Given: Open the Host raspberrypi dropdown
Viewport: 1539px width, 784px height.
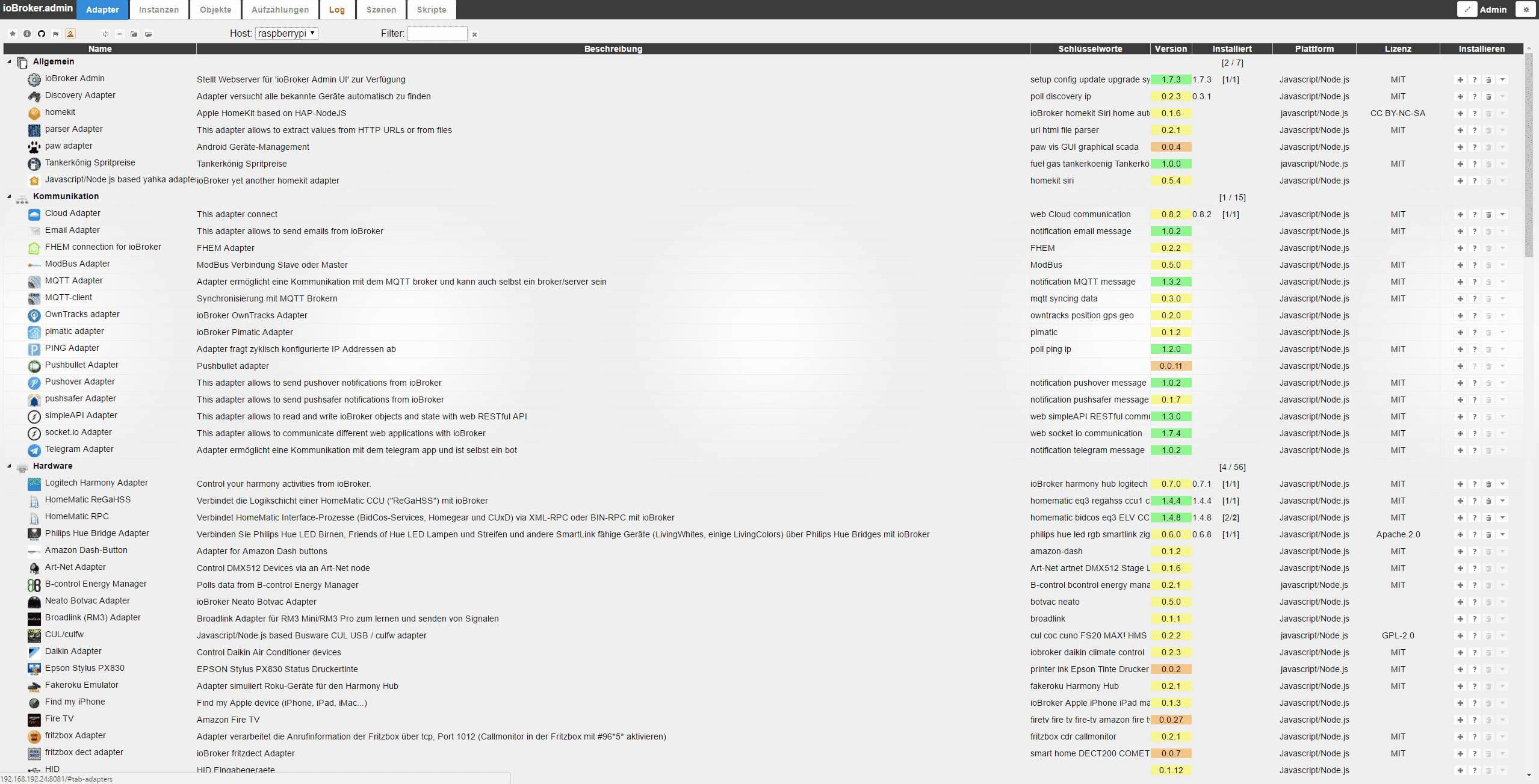Looking at the screenshot, I should point(286,34).
